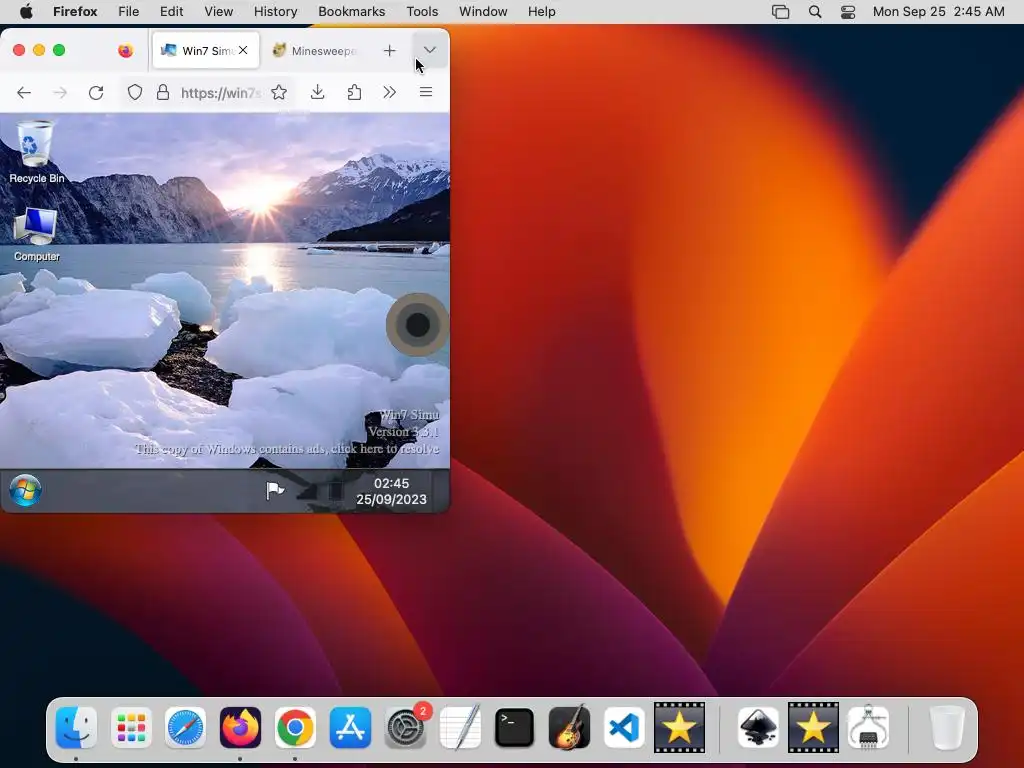
Task: Open Firefox View pinned icon in tab bar
Action: [x=125, y=50]
